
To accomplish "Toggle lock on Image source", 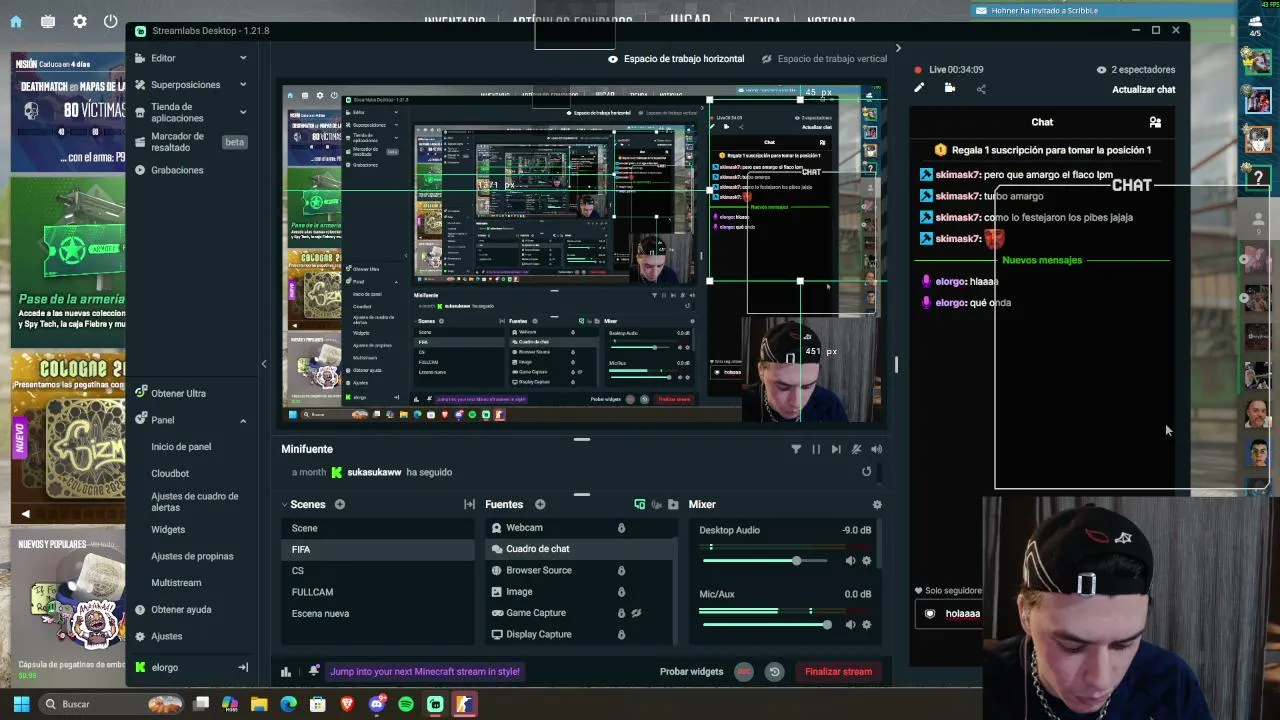I will 621,592.
